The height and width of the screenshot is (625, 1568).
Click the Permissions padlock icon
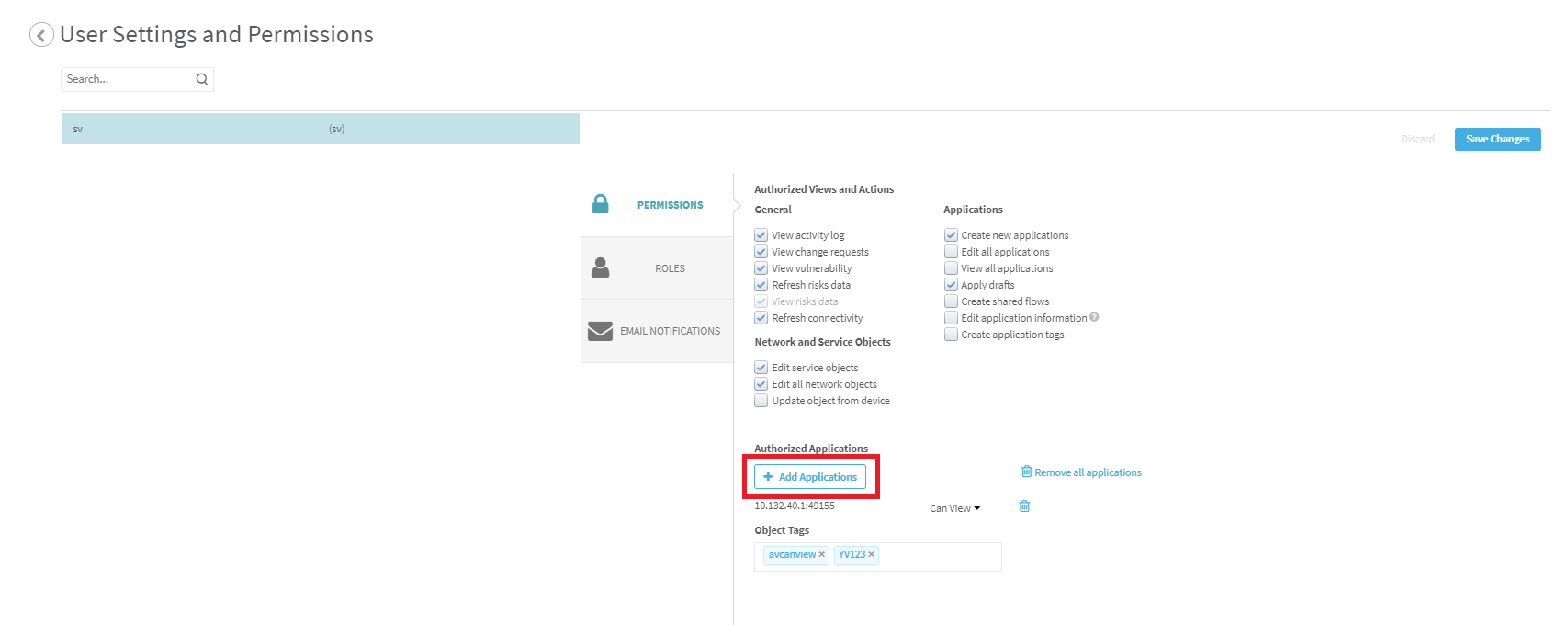[601, 204]
